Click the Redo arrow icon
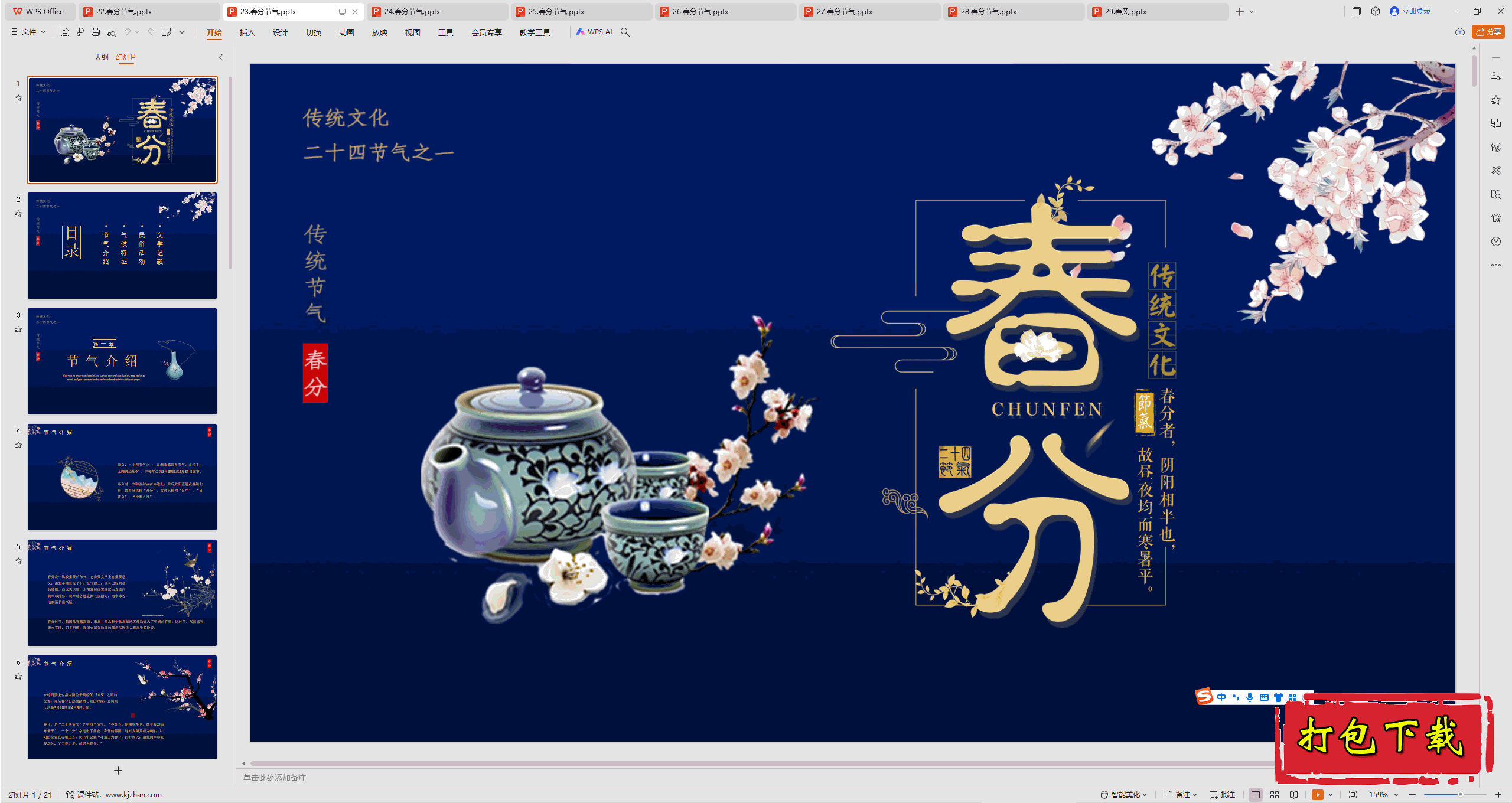Viewport: 1512px width, 803px height. tap(151, 32)
